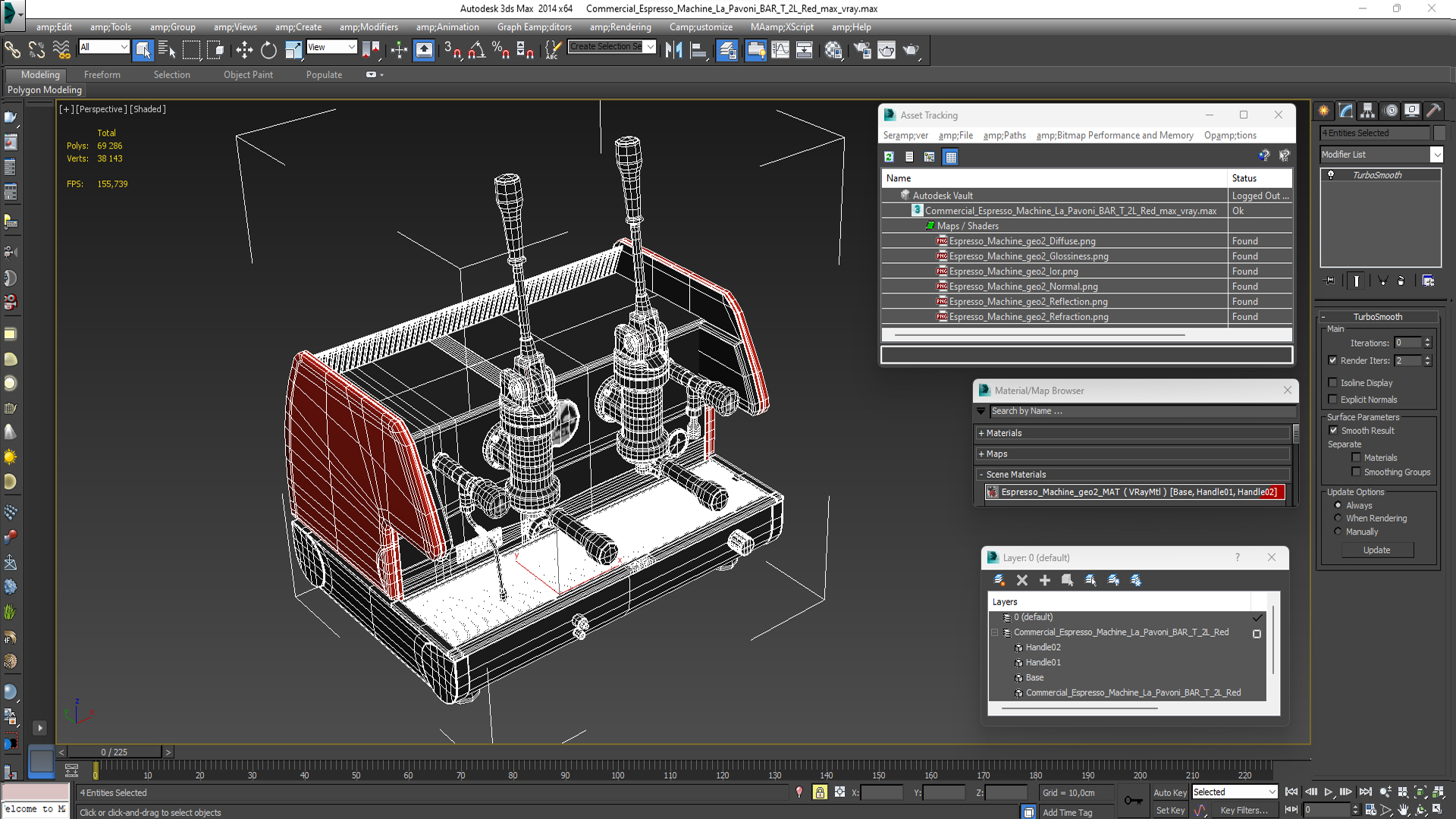
Task: Select the Manually update option
Action: click(1338, 532)
